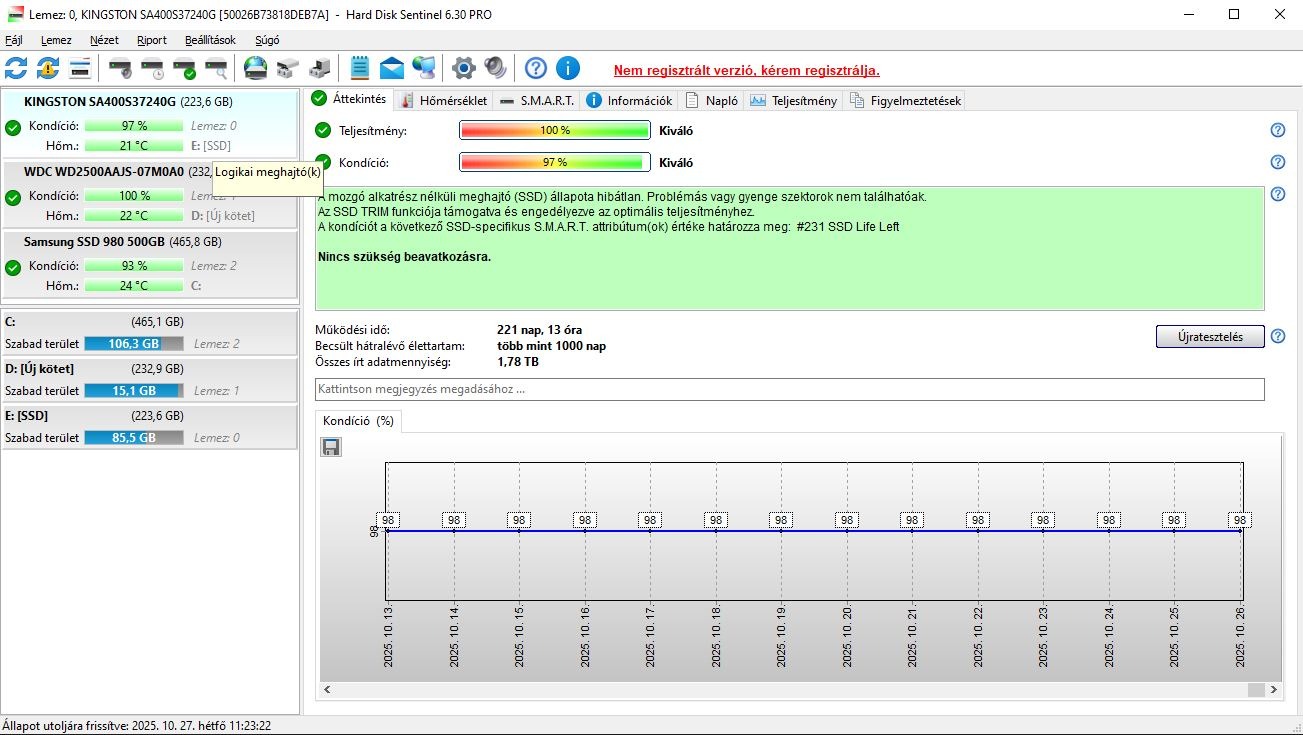Screen dimensions: 1303x735
Task: Click the disk list panel toolbar icon
Action: [80, 68]
